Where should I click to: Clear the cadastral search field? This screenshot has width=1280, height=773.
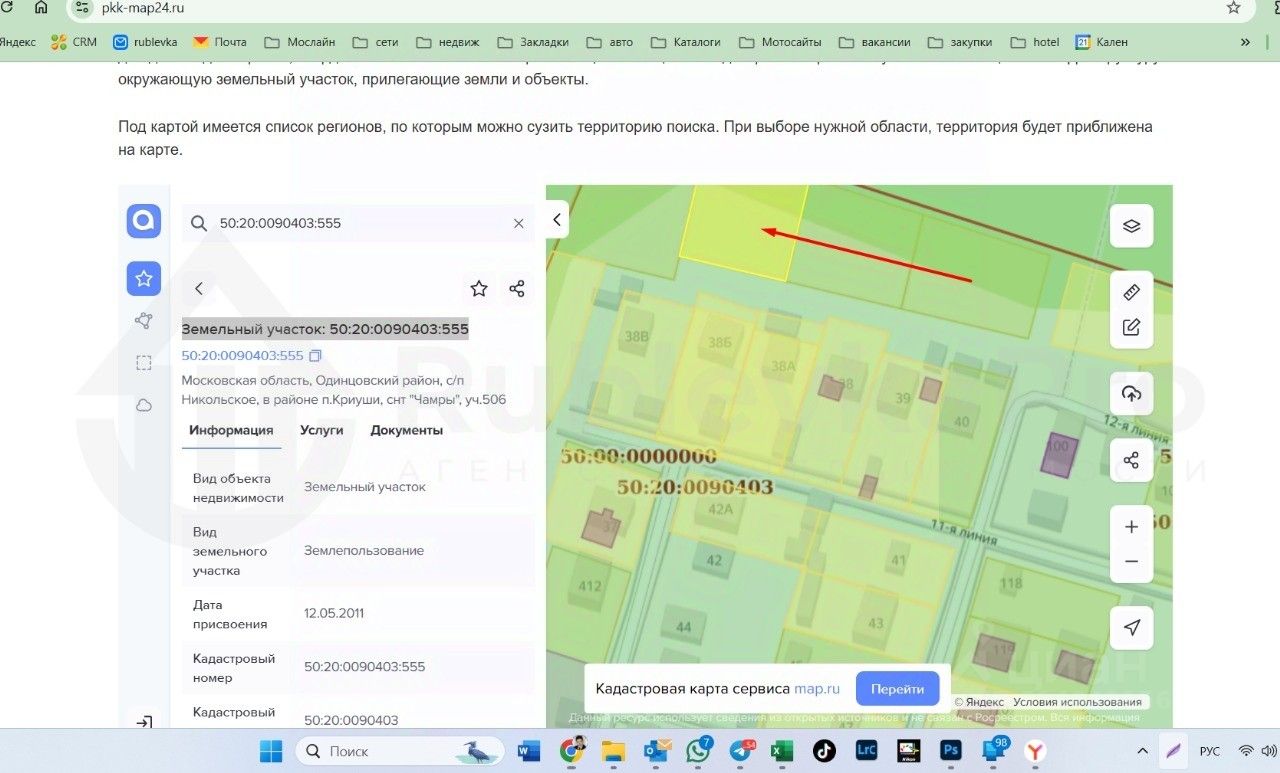coord(518,224)
